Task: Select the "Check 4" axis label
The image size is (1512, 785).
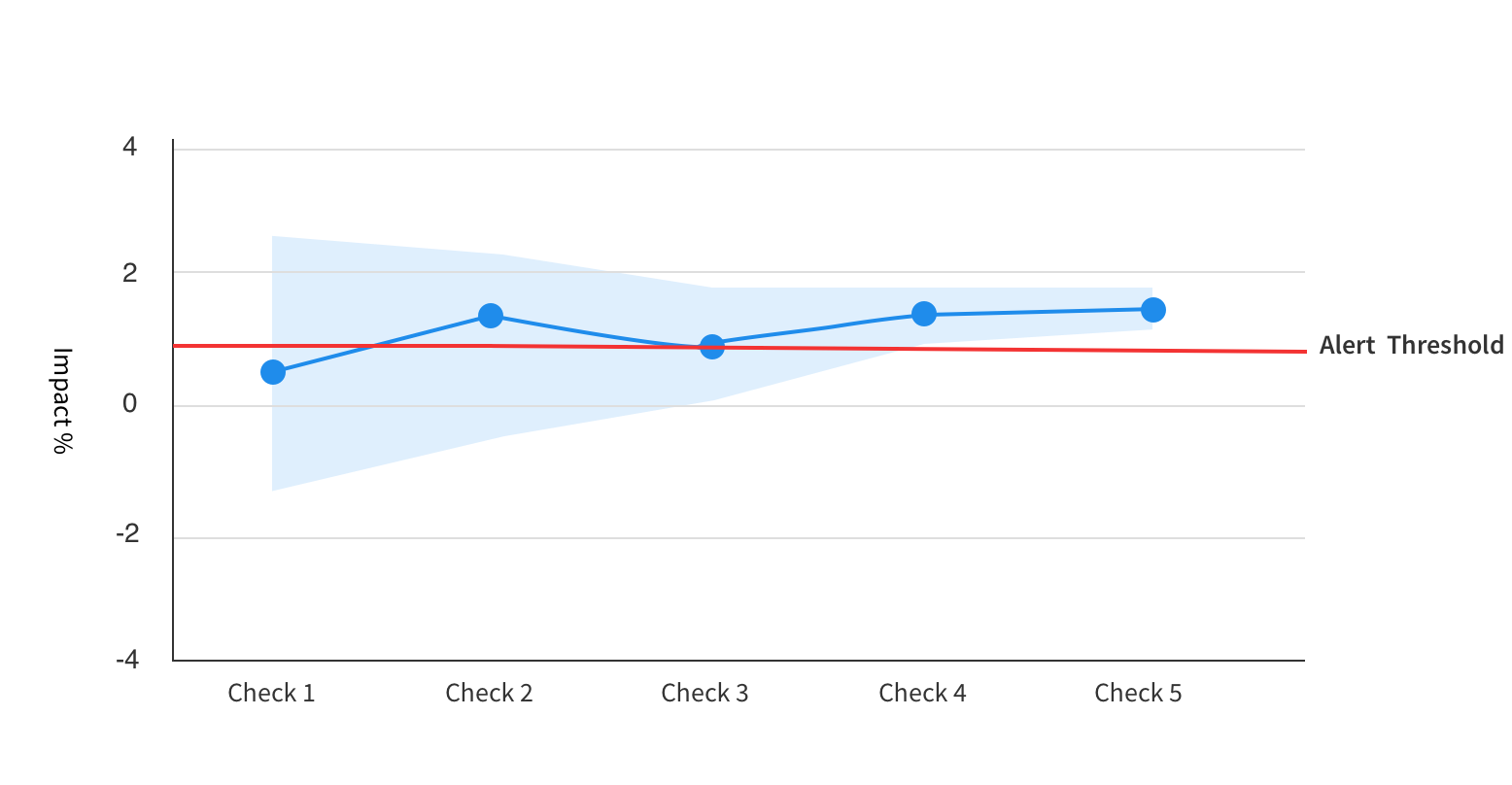Action: (922, 693)
